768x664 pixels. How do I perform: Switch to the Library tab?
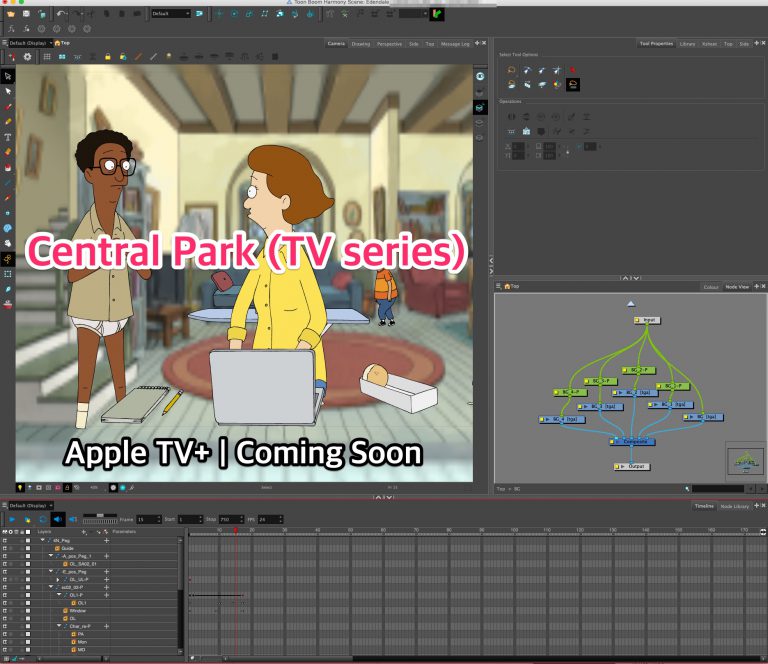point(687,44)
